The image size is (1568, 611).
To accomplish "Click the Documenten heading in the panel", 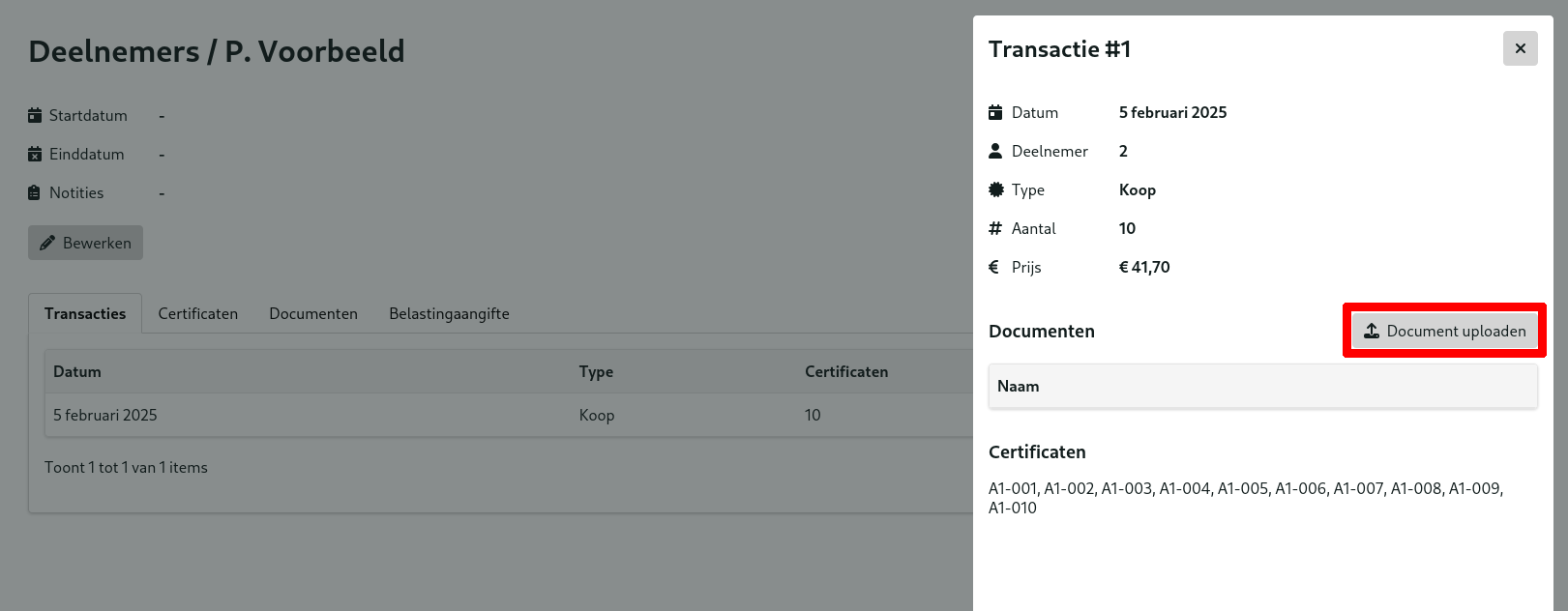I will (1042, 331).
